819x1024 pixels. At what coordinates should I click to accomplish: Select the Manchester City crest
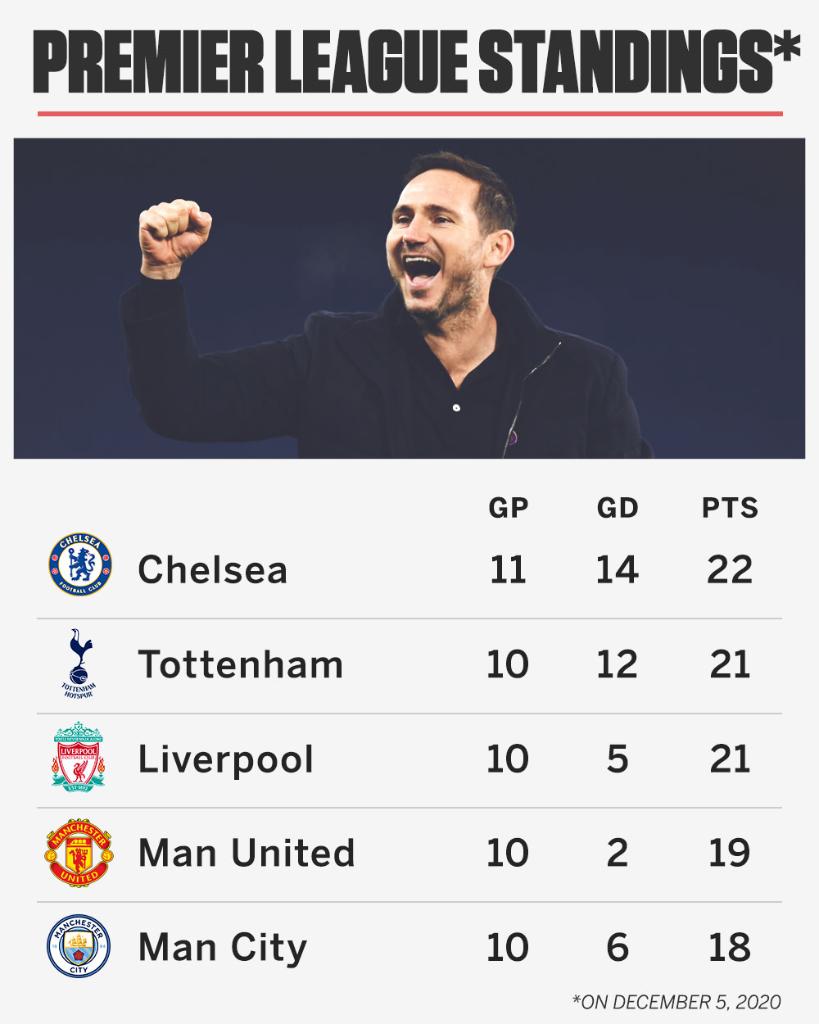coord(80,947)
